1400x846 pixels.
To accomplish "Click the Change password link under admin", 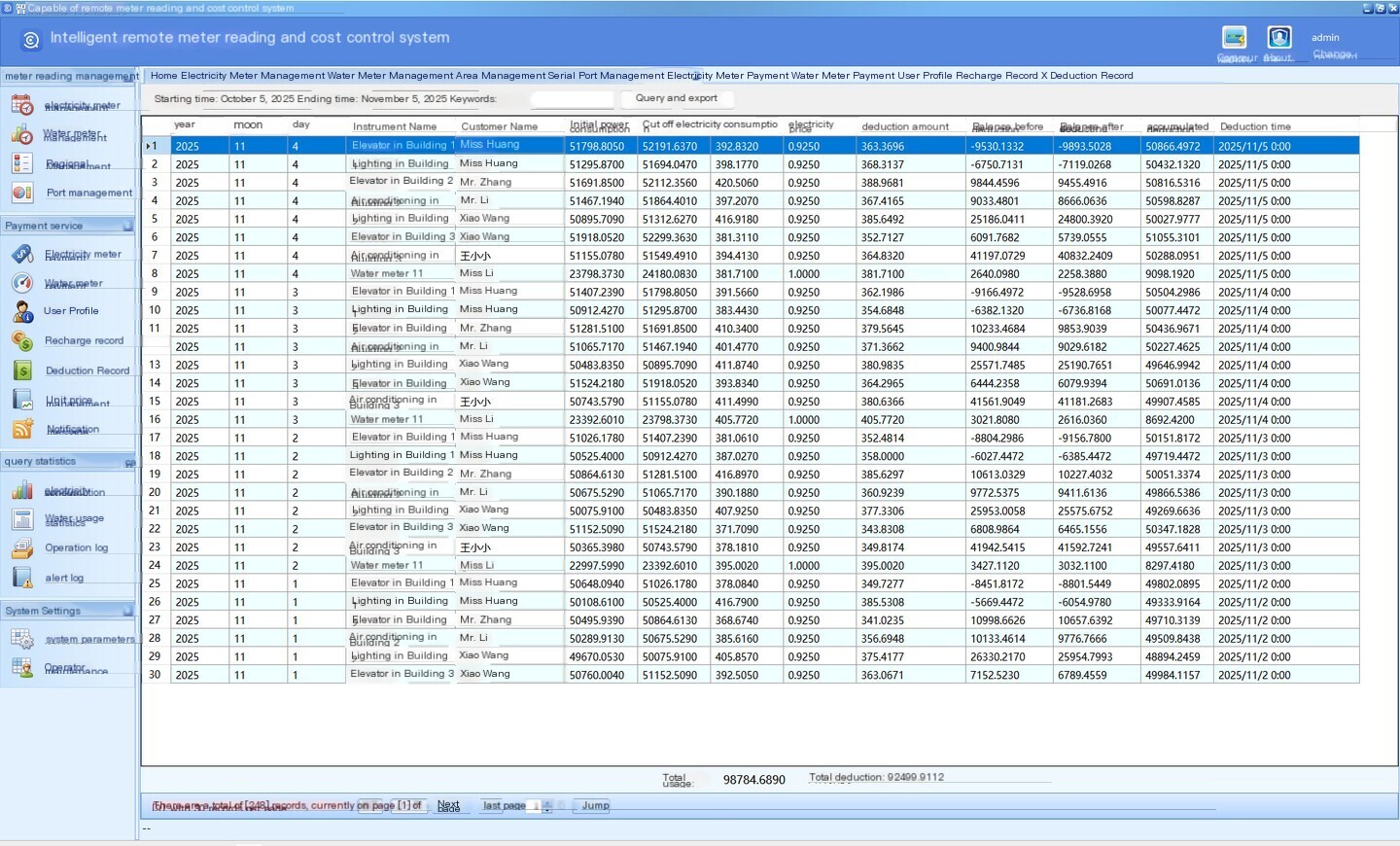I will coord(1334,54).
